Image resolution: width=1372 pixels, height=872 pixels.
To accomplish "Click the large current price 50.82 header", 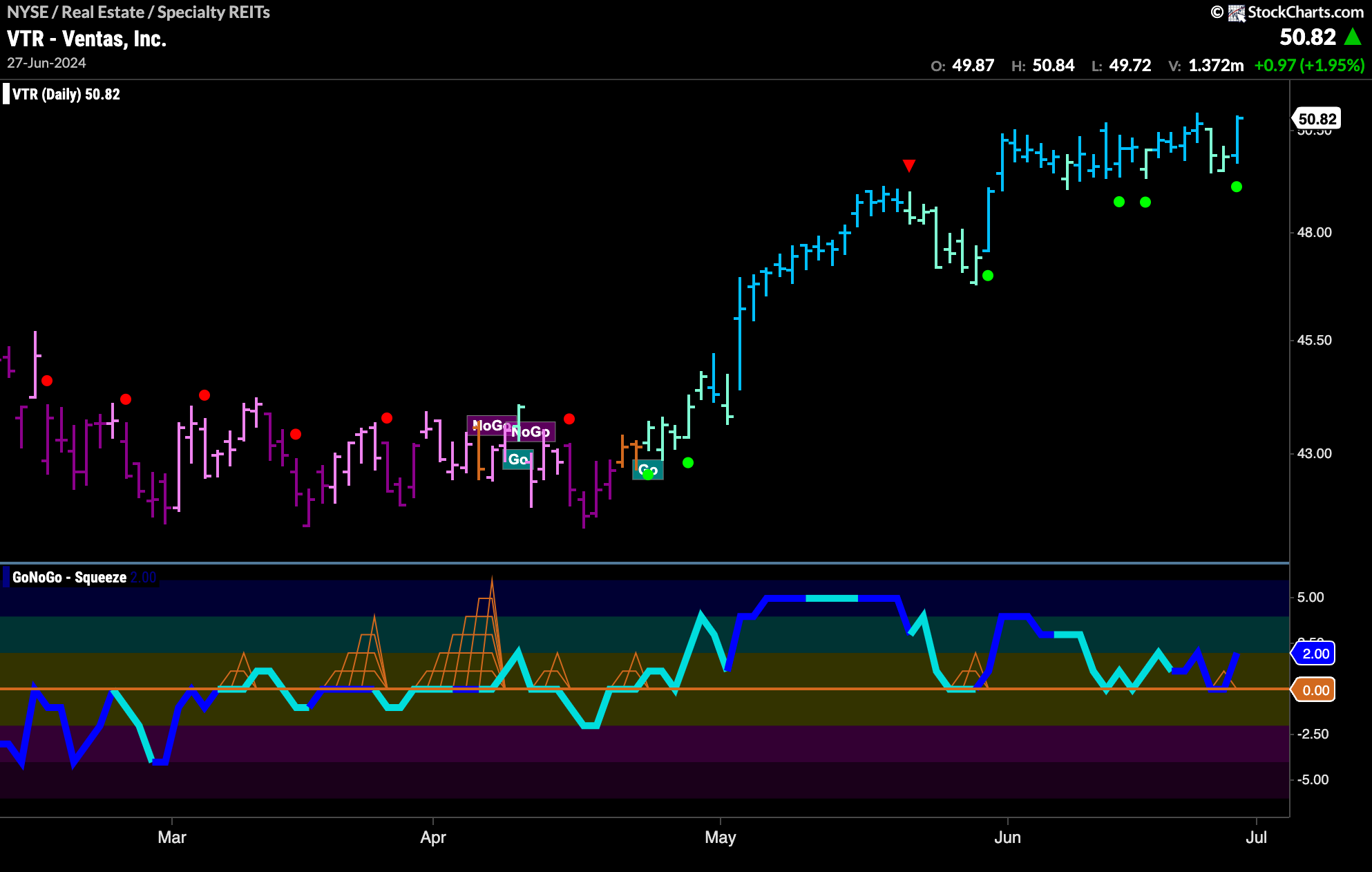I will [x=1308, y=37].
